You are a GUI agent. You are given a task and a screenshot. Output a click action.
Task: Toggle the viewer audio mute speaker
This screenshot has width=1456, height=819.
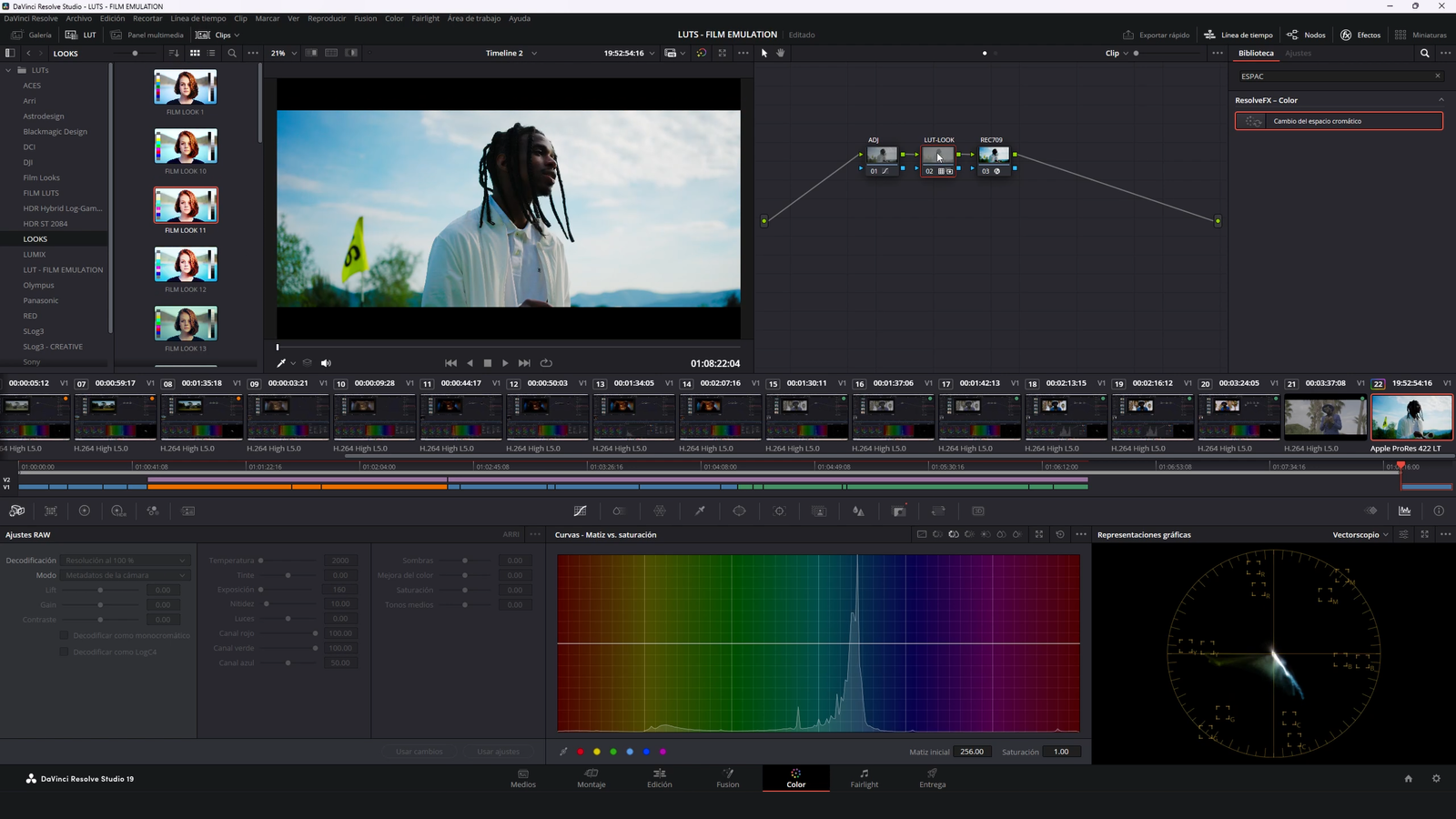326,363
